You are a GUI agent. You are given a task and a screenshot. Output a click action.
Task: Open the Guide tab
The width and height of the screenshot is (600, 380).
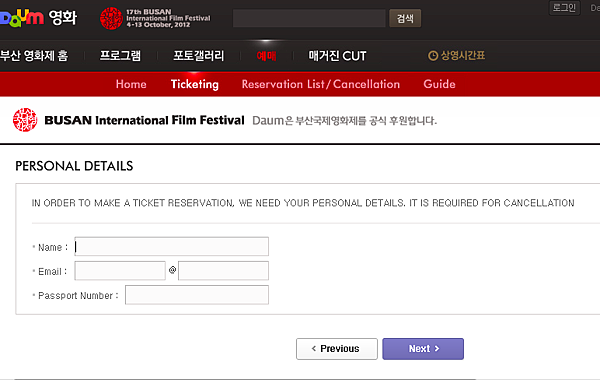(x=439, y=84)
